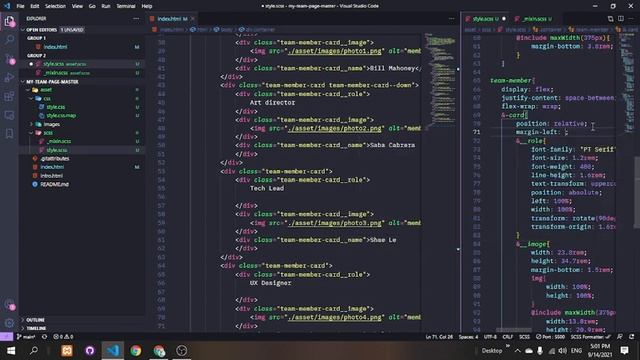Toggle Live Server Port 5500
640x360 pixels.
click(x=550, y=337)
